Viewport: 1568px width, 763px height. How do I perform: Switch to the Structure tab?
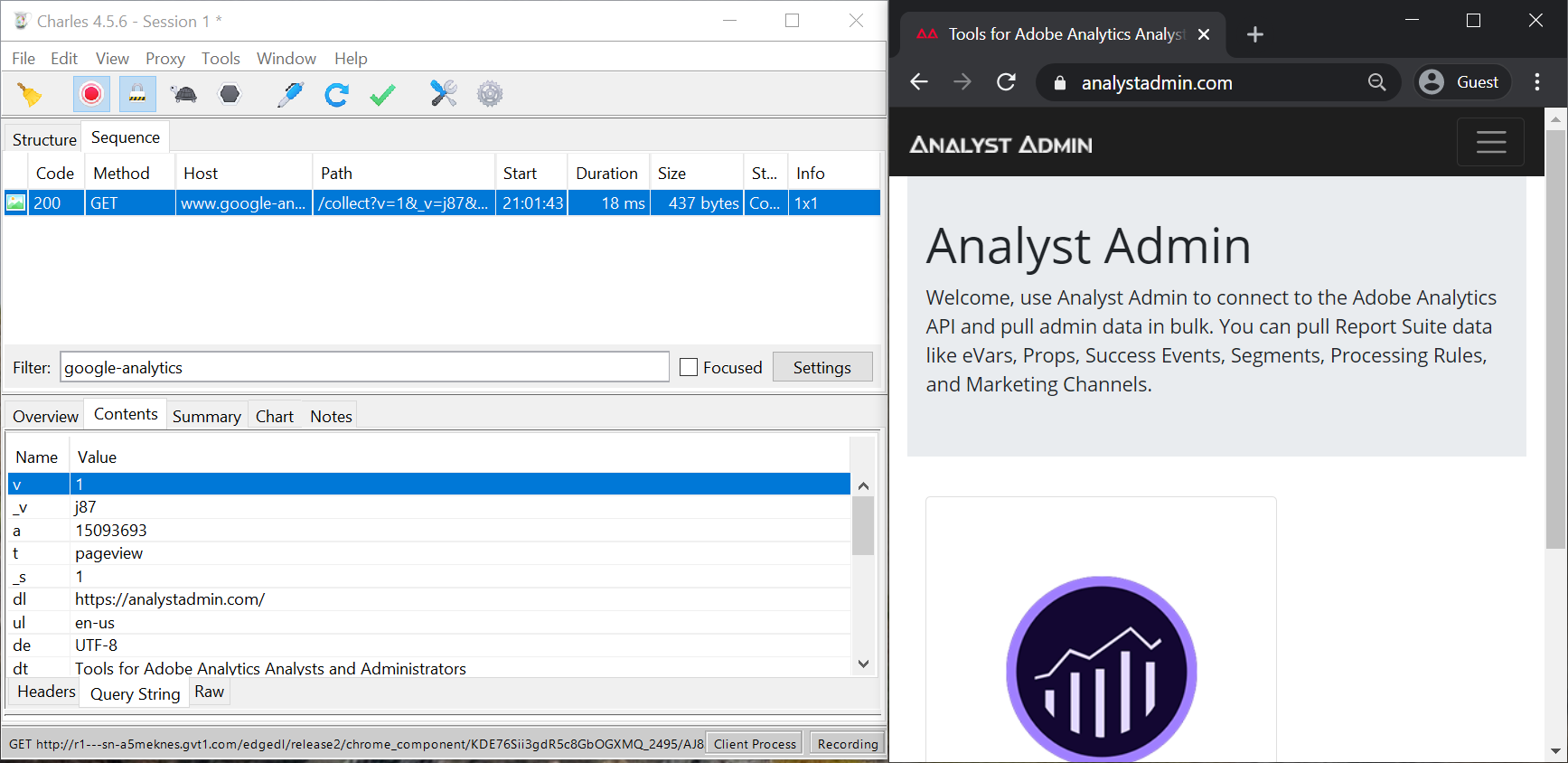44,139
